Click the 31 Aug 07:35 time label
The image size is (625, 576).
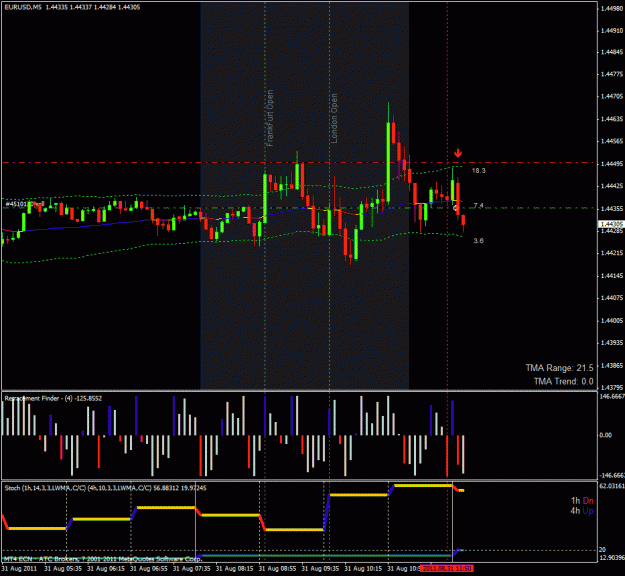[192, 569]
